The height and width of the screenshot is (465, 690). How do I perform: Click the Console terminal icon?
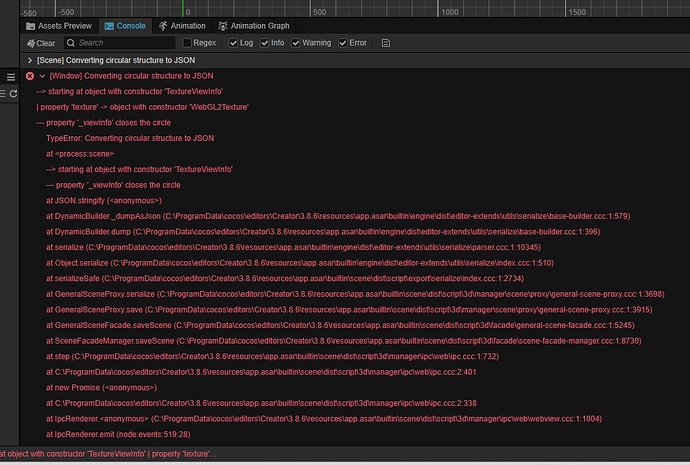tap(109, 26)
